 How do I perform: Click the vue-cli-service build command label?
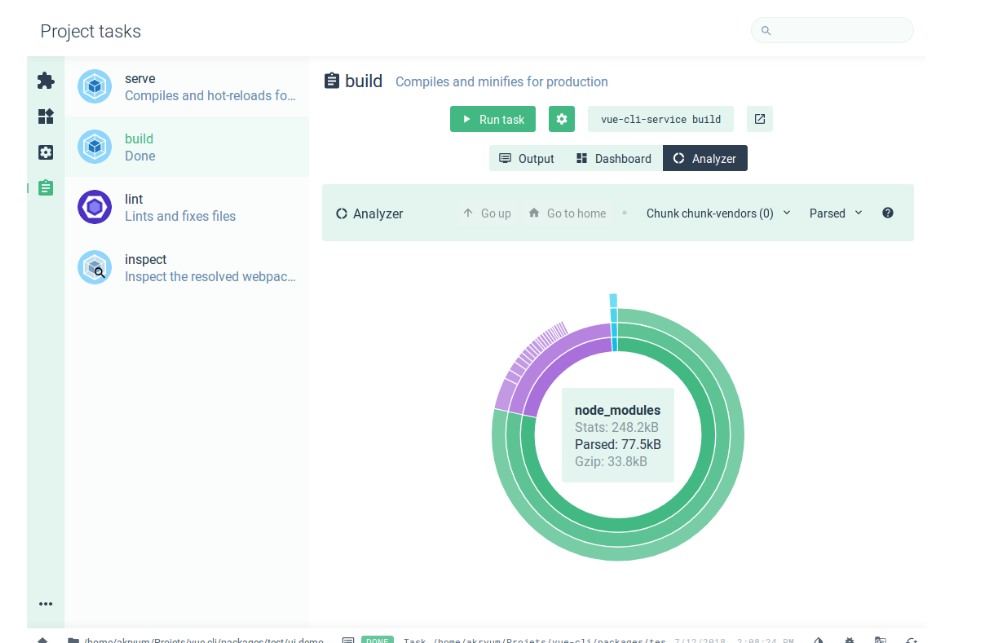click(x=660, y=119)
